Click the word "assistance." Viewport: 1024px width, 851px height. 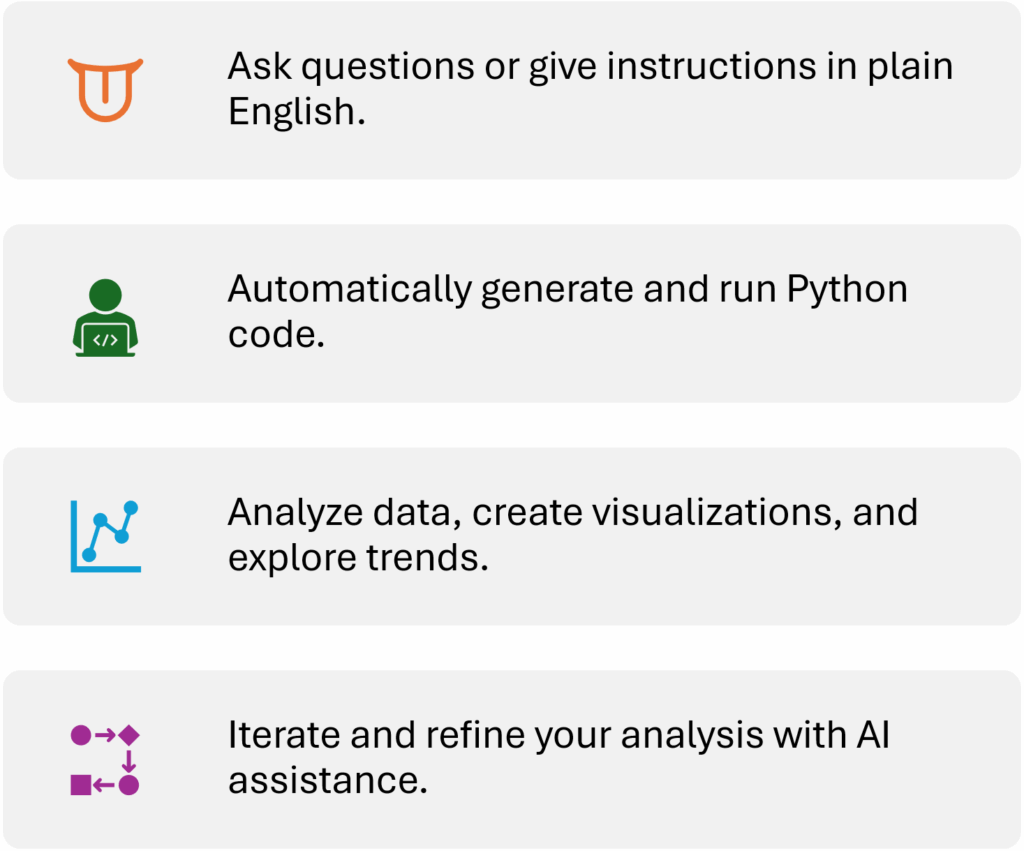tap(327, 780)
